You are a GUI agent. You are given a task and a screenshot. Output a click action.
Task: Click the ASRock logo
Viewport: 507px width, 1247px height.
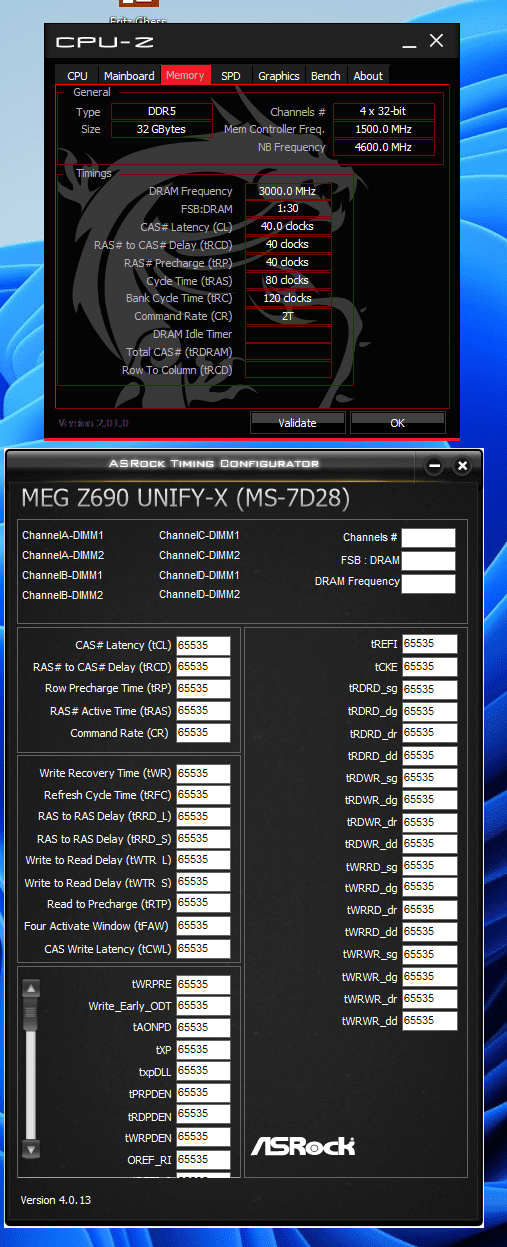tap(302, 1145)
